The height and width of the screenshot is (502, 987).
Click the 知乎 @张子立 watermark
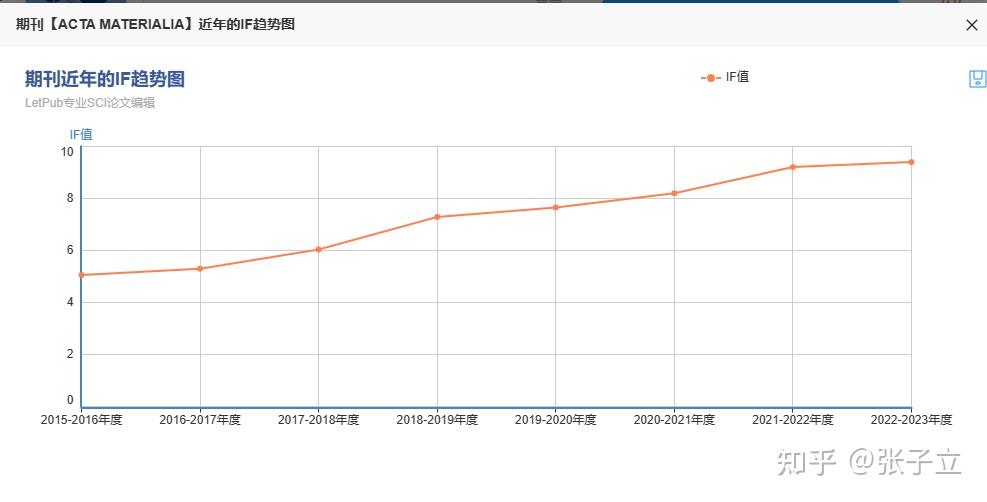tap(869, 462)
